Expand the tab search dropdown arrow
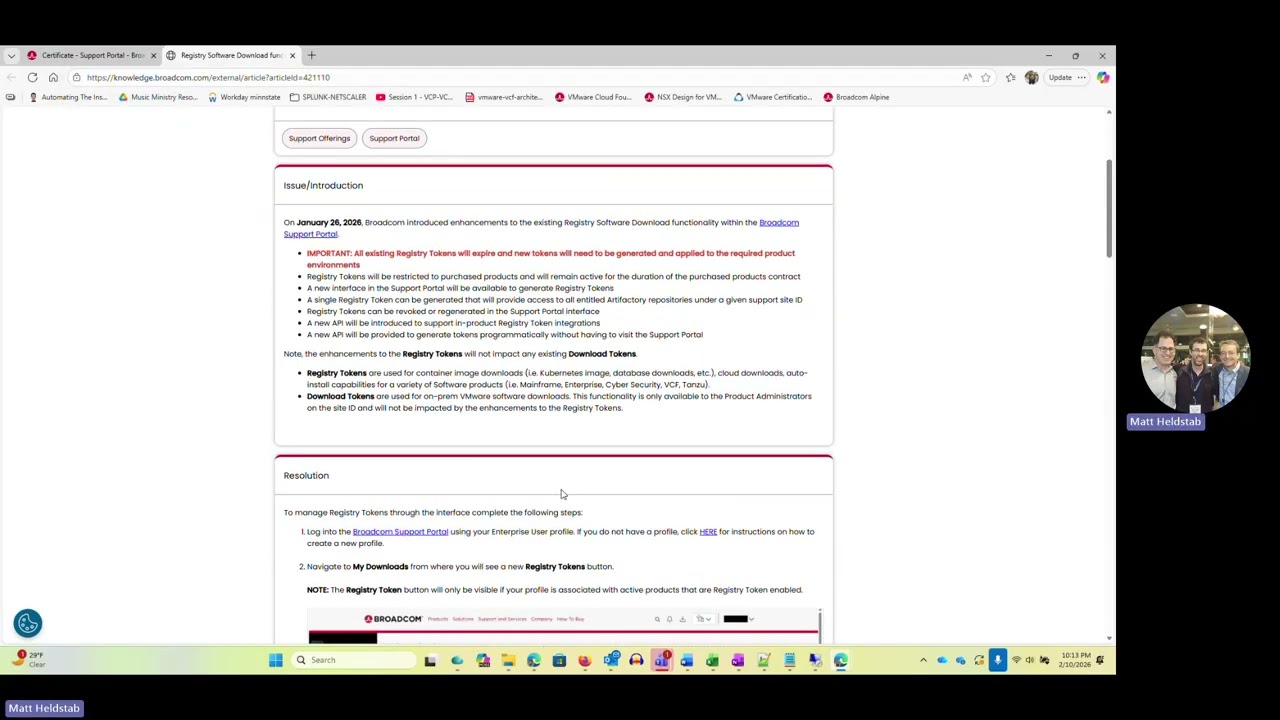 point(11,55)
